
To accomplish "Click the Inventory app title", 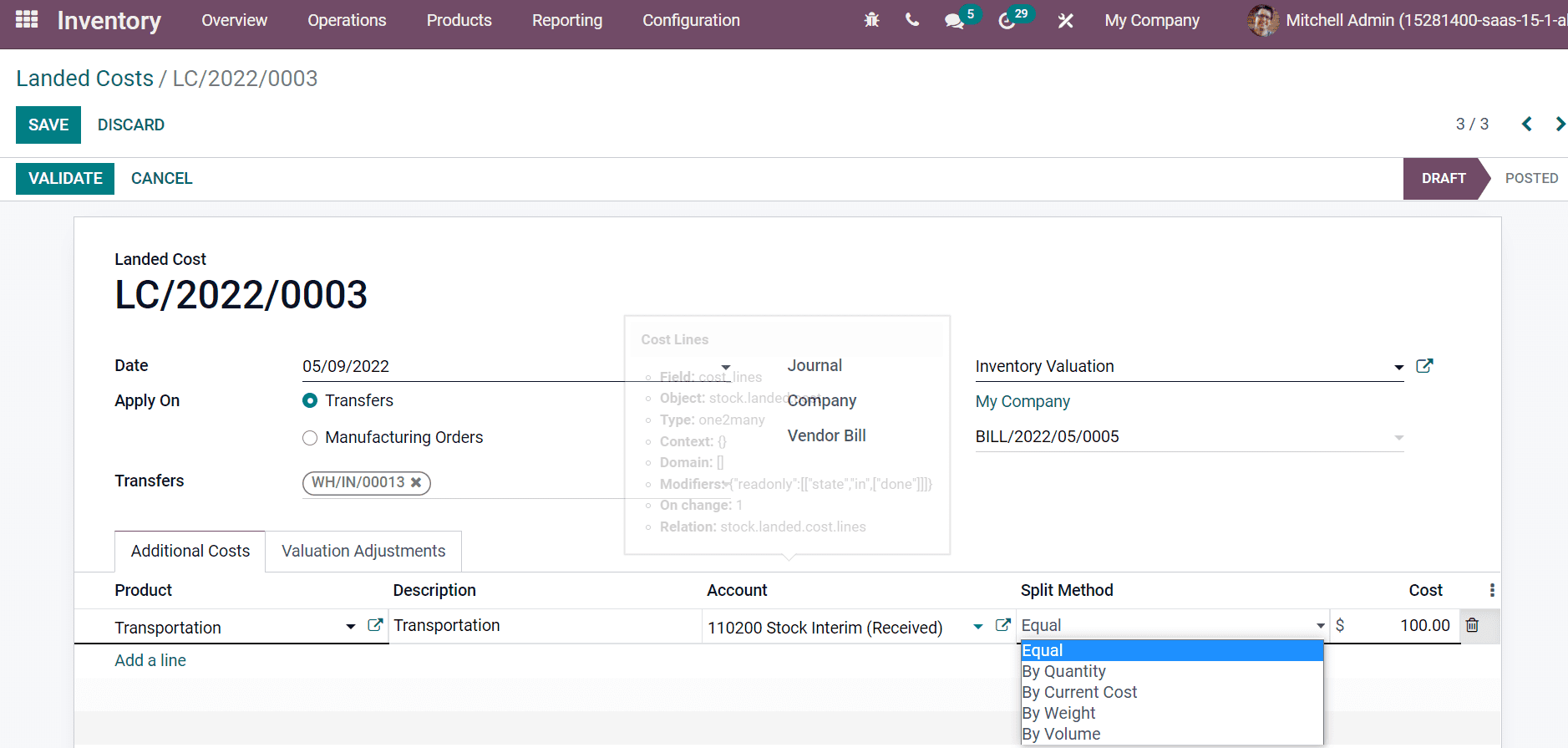I will [109, 20].
